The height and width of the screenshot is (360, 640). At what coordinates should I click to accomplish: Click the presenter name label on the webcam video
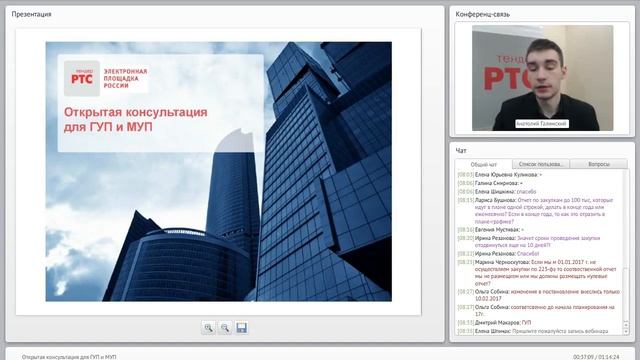(542, 124)
